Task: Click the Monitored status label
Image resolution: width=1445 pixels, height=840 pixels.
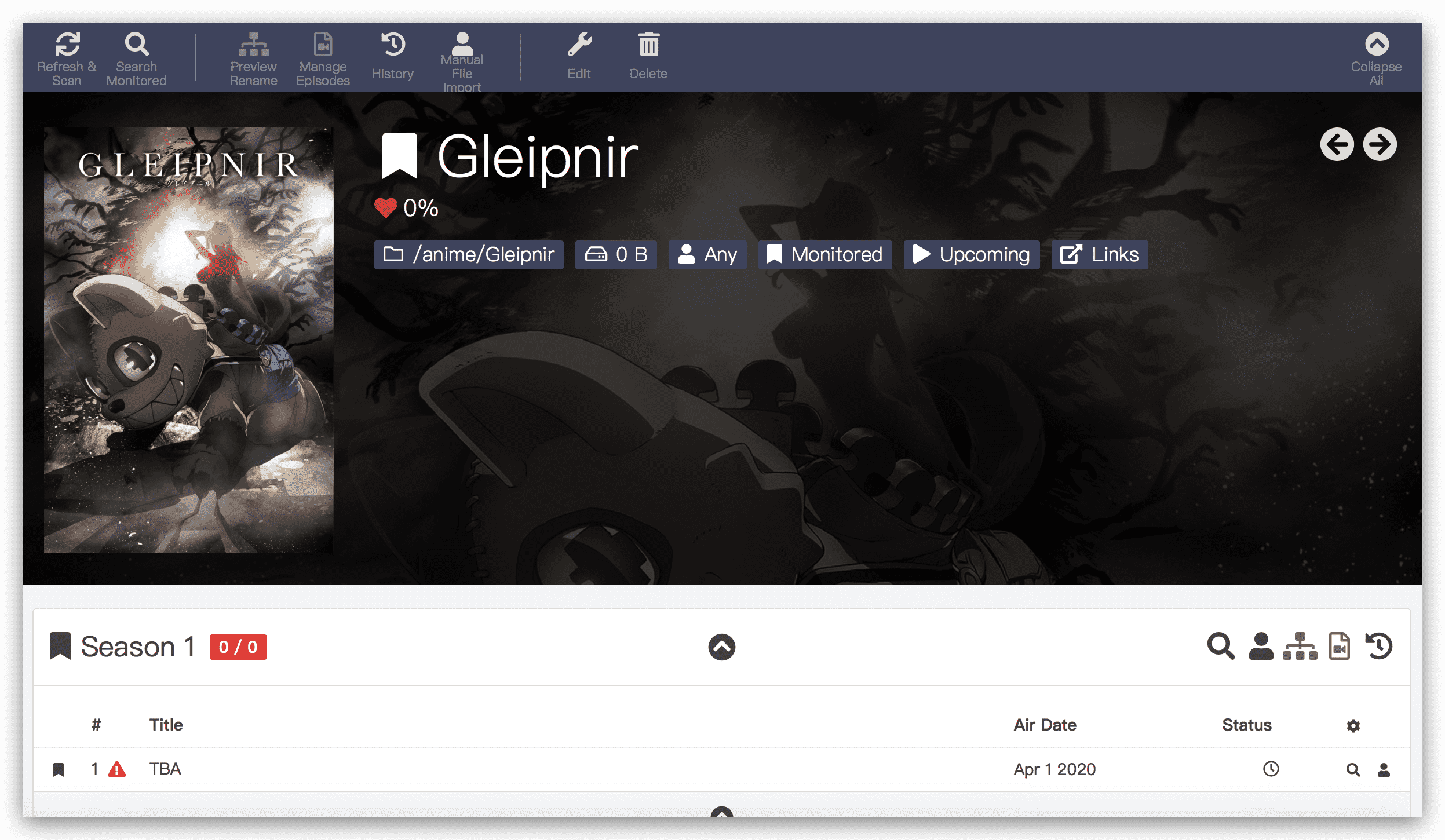Action: click(825, 254)
